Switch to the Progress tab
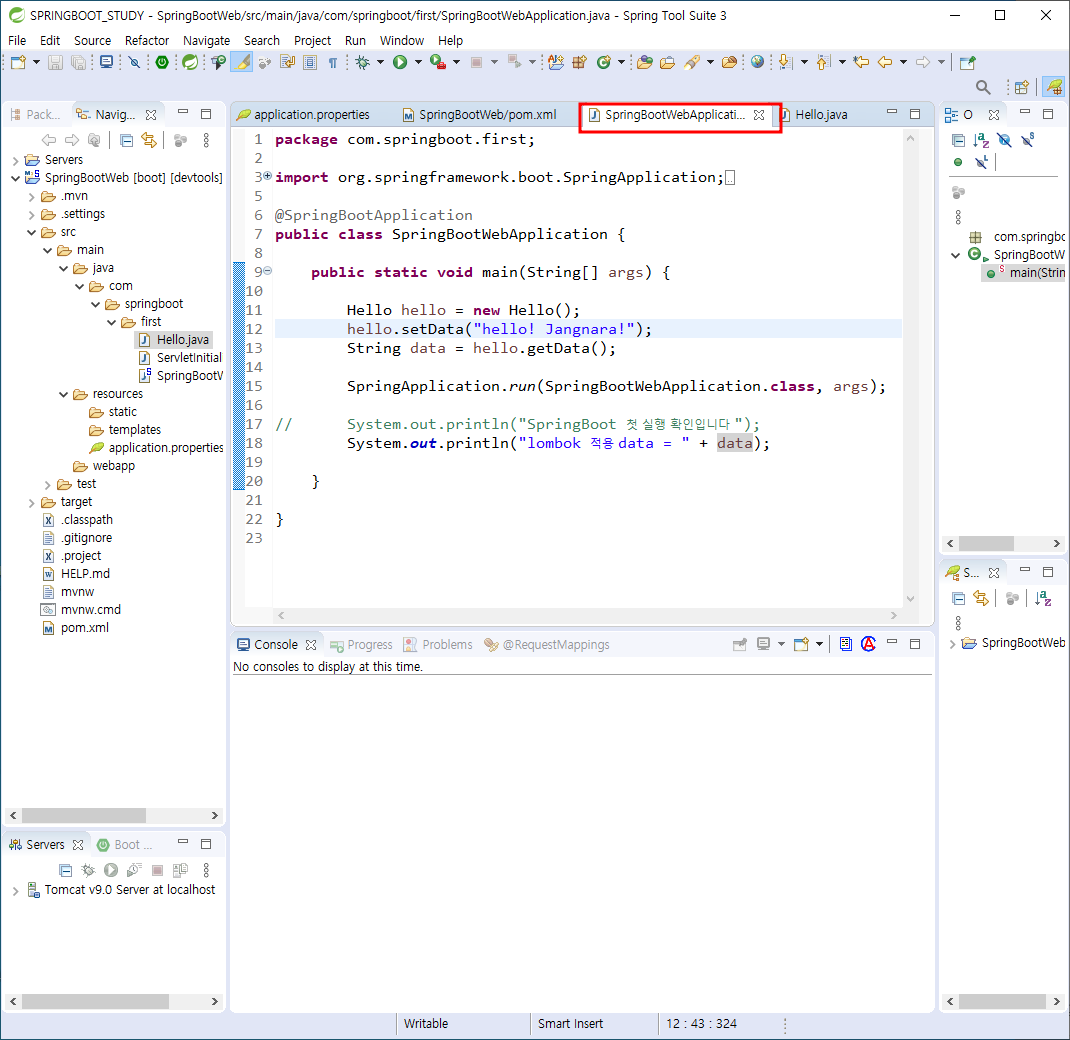This screenshot has width=1070, height=1040. (361, 645)
